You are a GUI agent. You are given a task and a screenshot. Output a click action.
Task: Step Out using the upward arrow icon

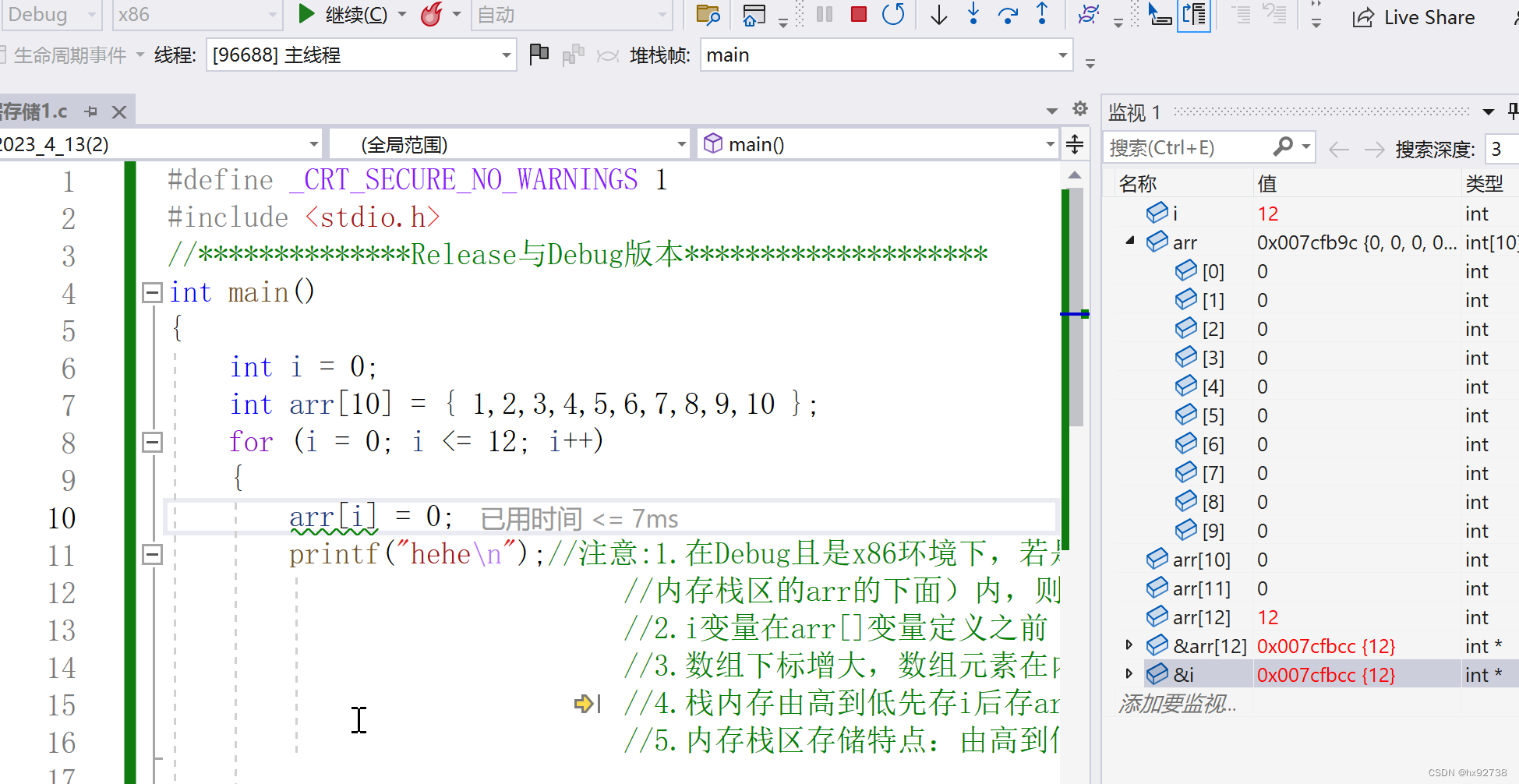(1042, 14)
